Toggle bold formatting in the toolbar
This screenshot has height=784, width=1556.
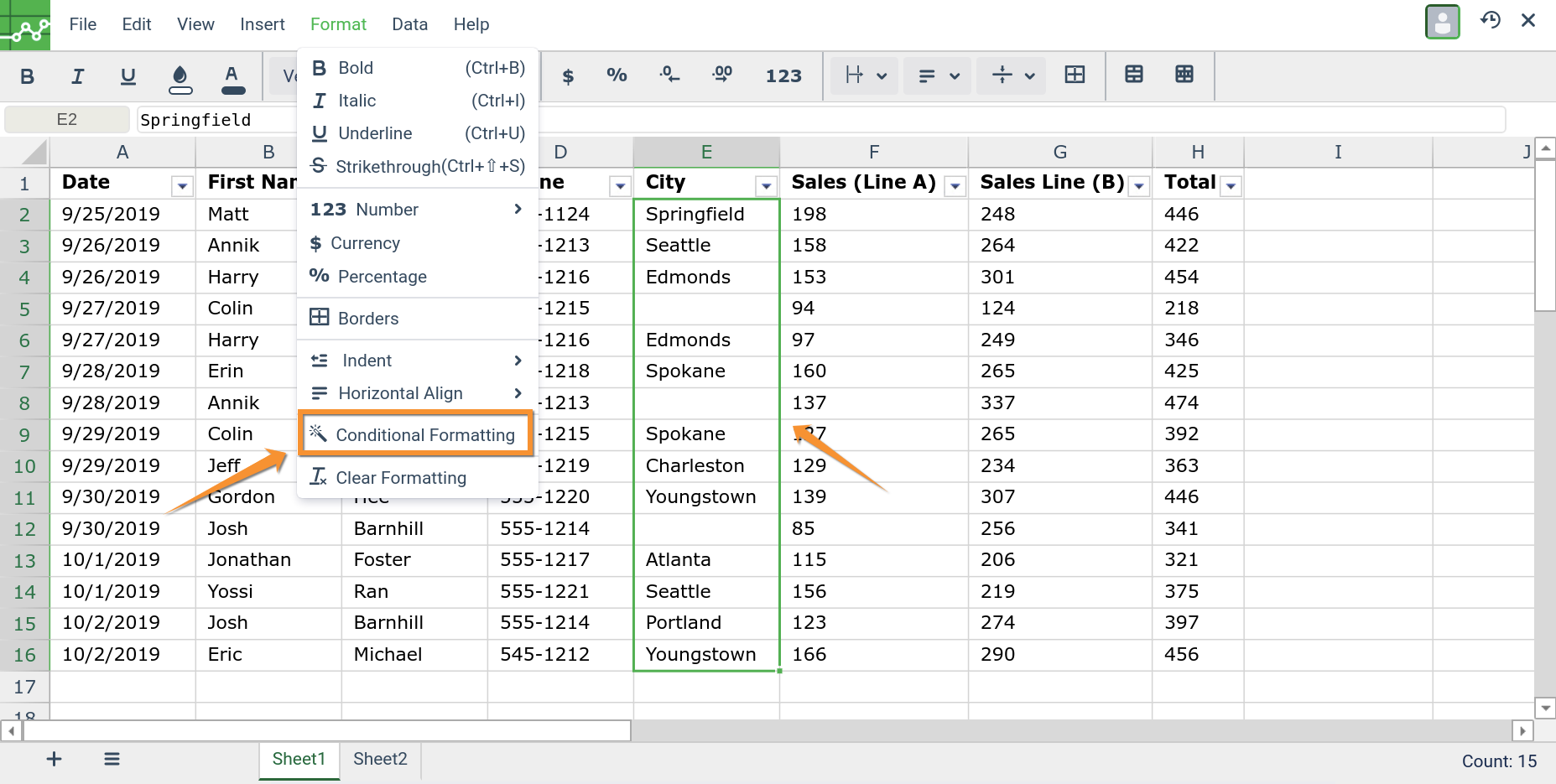pyautogui.click(x=27, y=76)
